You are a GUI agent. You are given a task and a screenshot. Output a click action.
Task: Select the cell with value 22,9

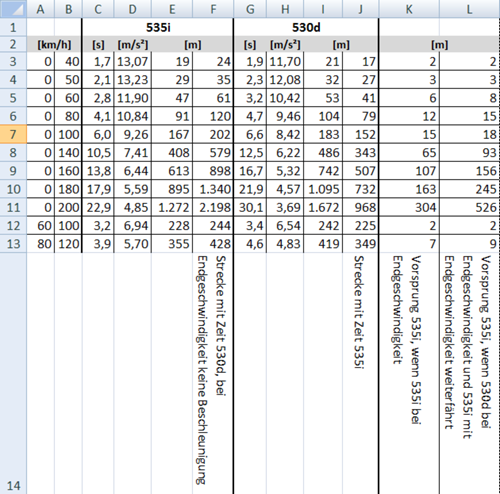pos(98,207)
